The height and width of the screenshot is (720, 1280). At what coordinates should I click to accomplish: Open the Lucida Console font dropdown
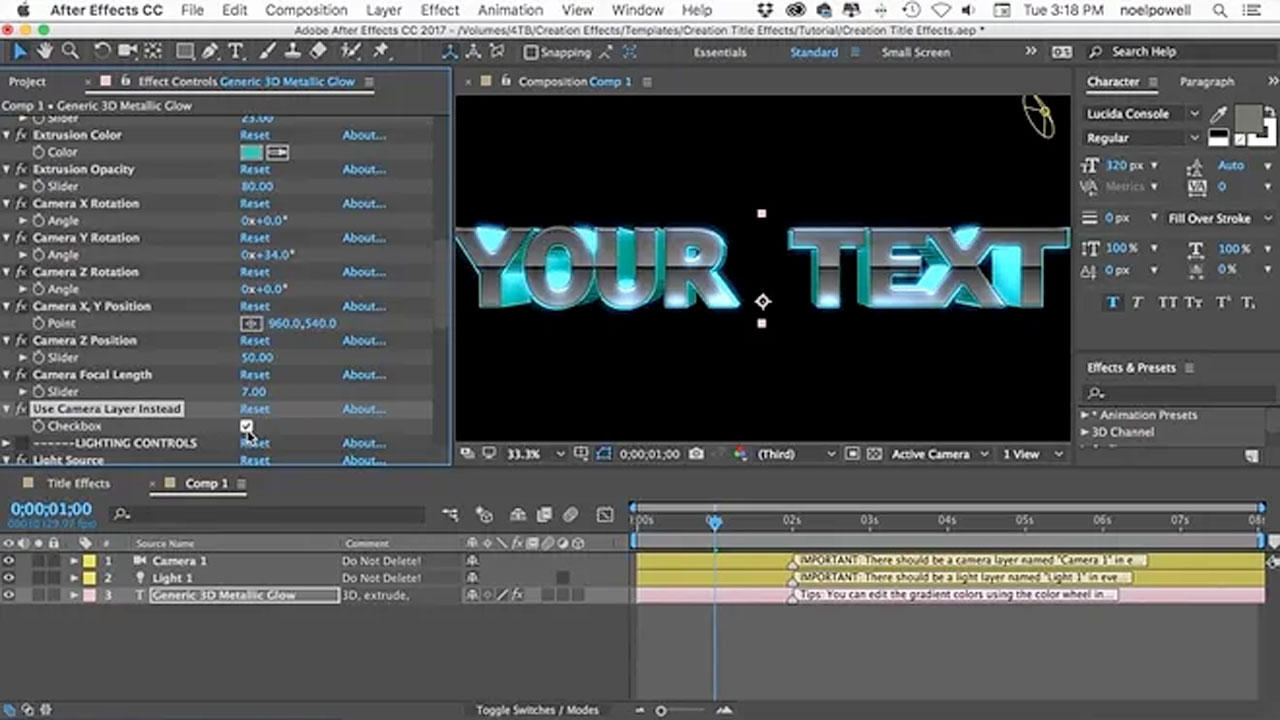(1194, 114)
